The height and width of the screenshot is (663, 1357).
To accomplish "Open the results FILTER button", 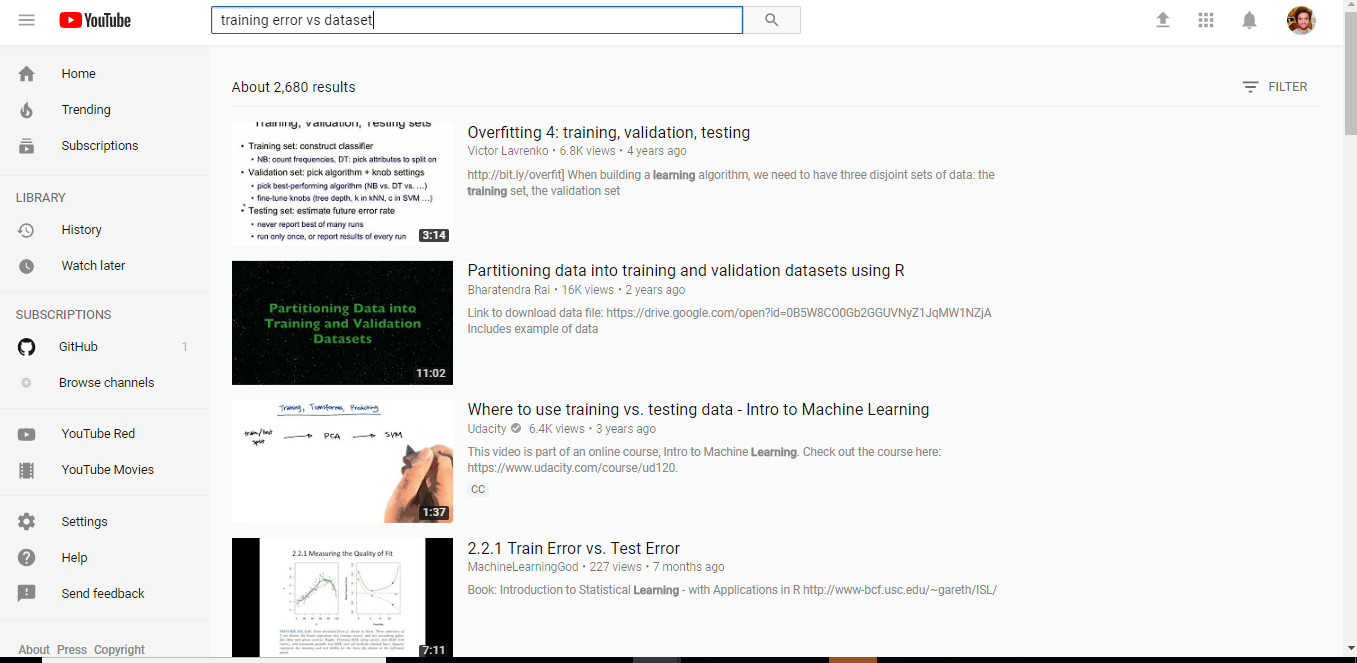I will pyautogui.click(x=1275, y=87).
